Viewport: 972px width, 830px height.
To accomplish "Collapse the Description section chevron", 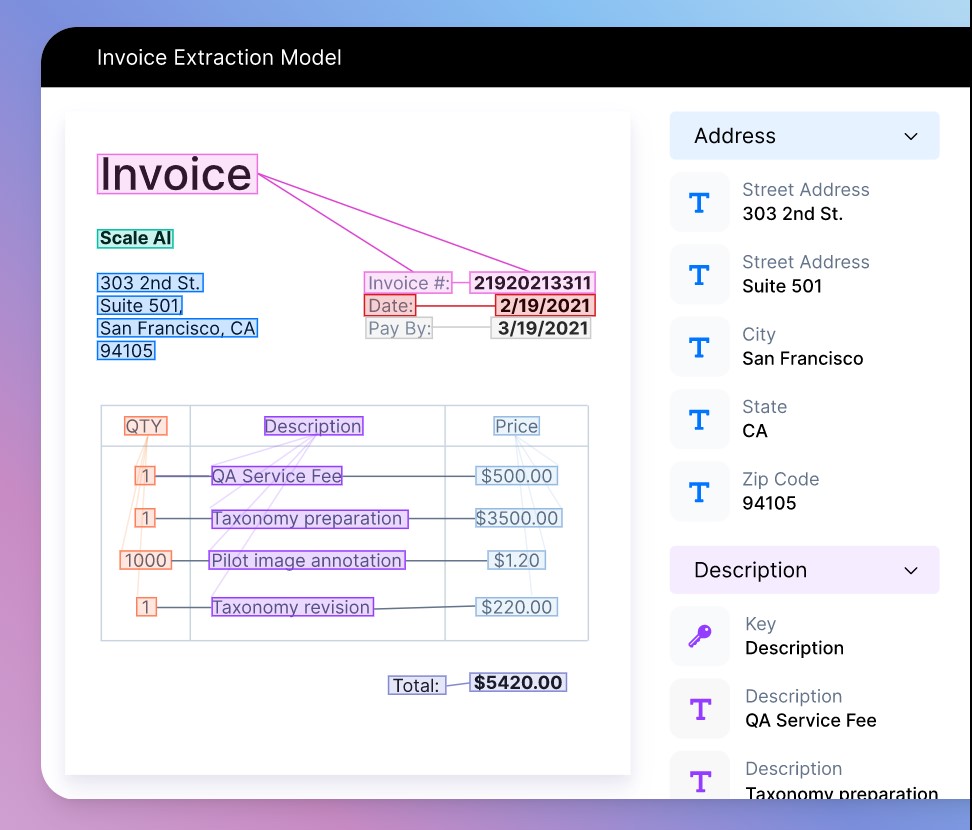I will (910, 570).
